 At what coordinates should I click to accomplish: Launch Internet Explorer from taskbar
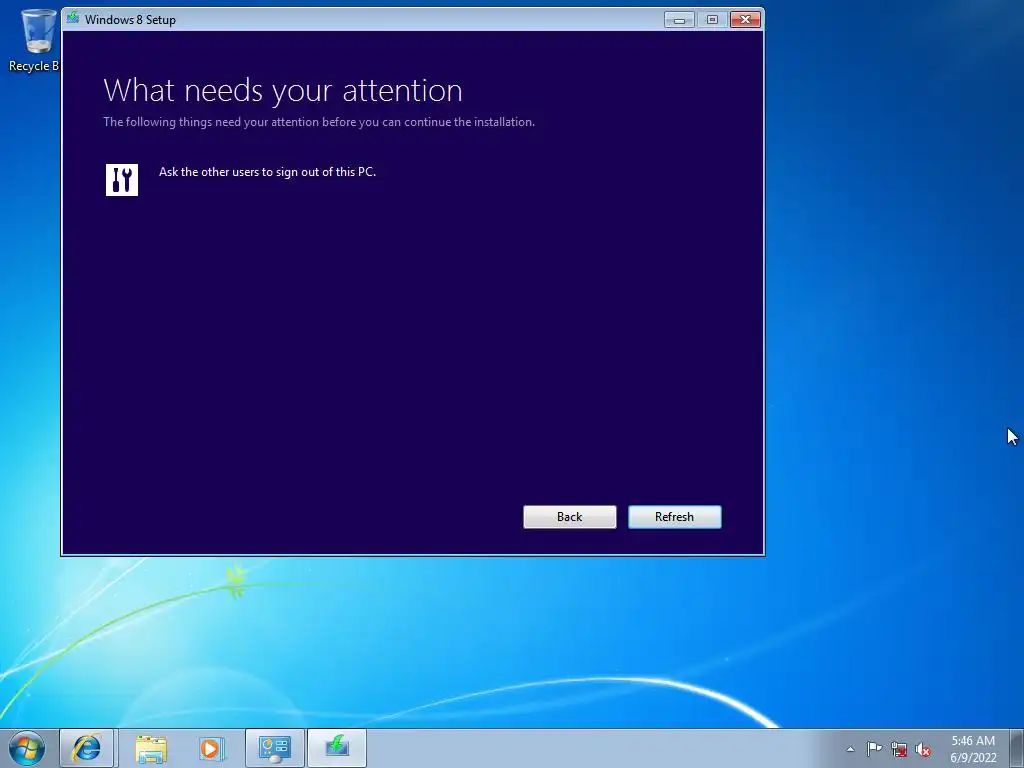click(x=88, y=748)
